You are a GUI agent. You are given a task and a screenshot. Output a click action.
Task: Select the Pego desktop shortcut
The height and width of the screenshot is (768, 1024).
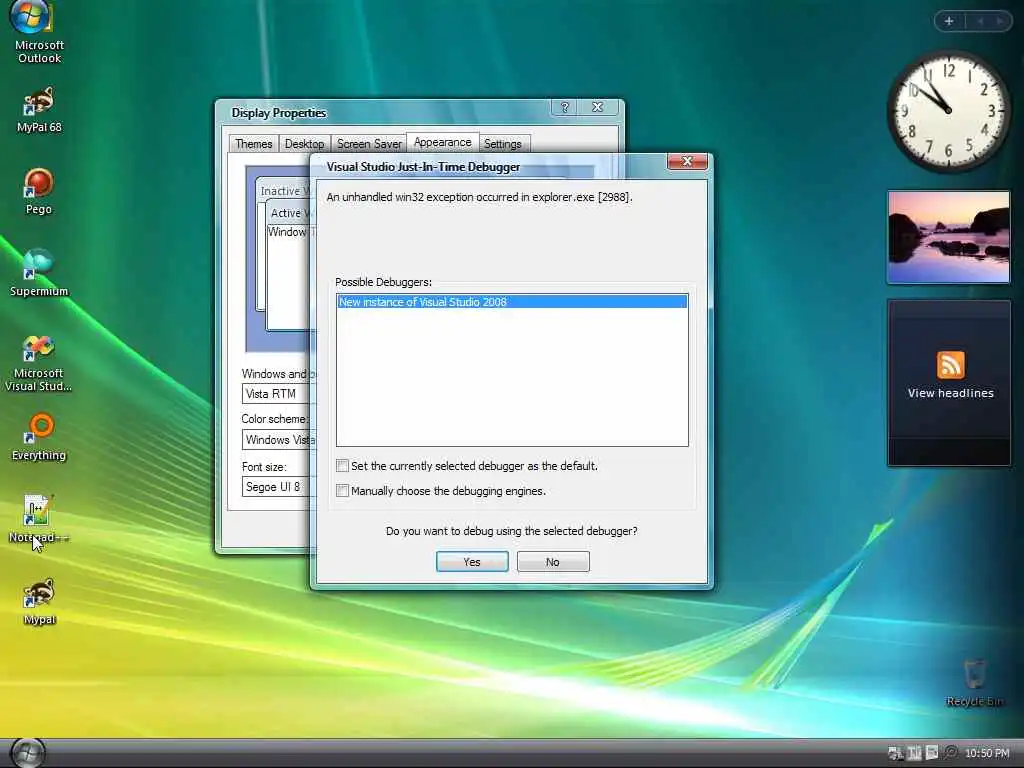[39, 190]
